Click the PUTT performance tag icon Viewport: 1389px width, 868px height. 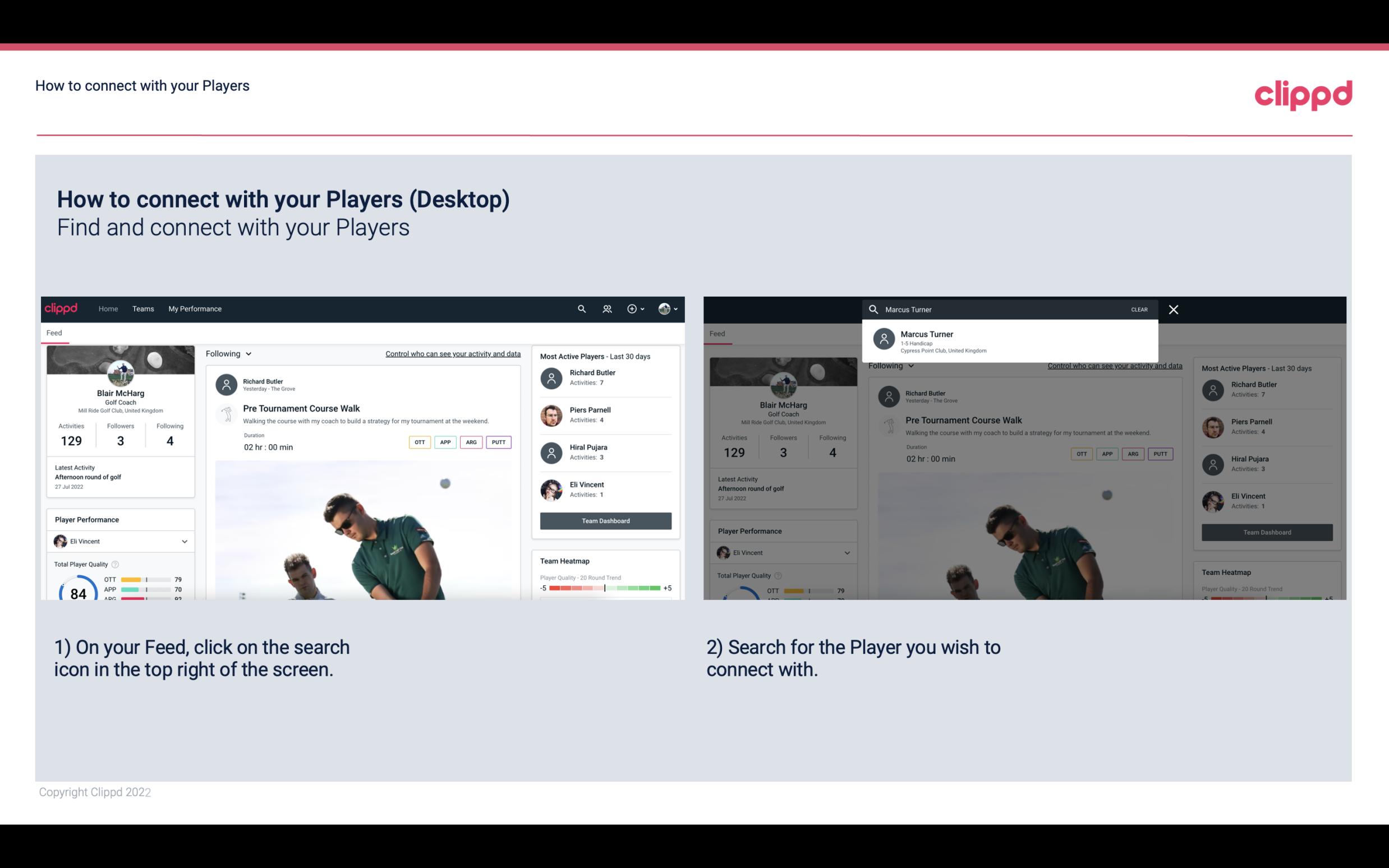498,442
